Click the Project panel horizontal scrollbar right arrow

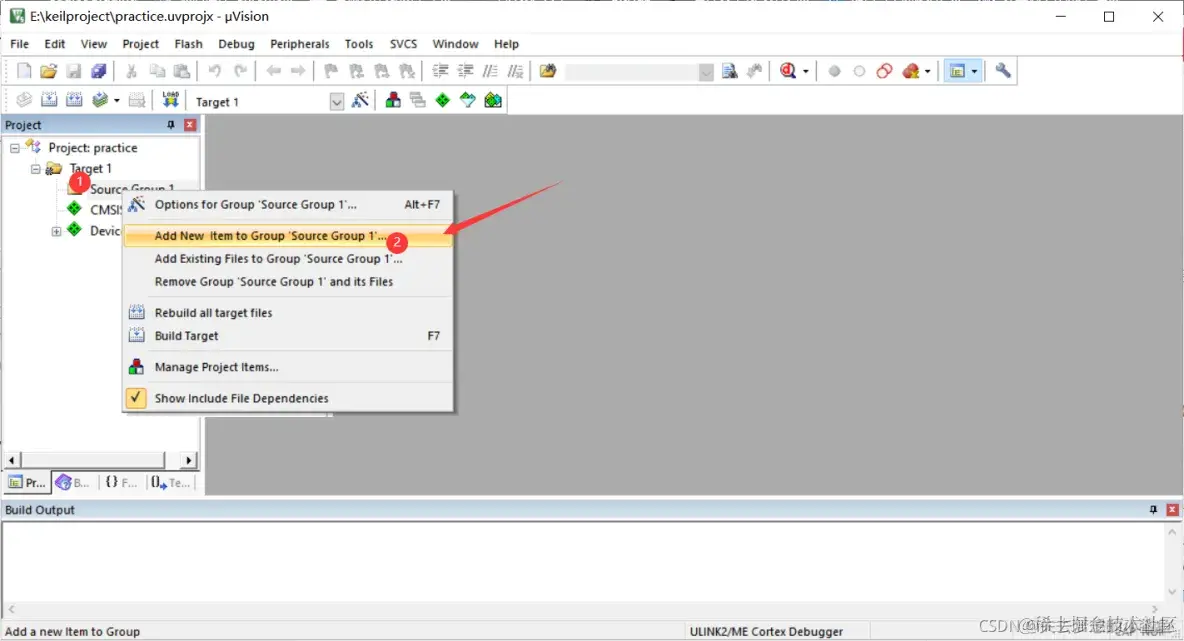coord(189,460)
